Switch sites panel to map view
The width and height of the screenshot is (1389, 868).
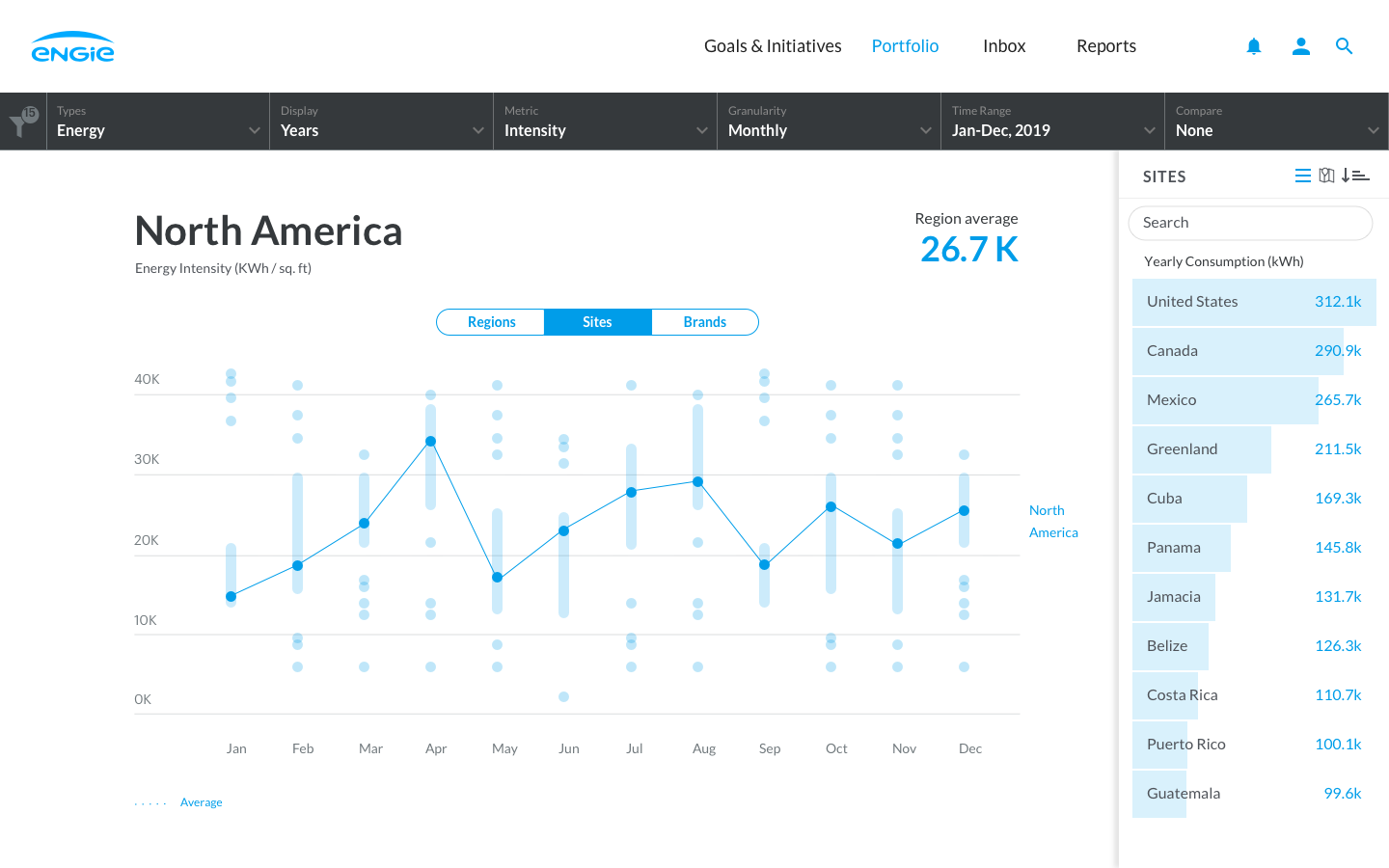[1327, 176]
